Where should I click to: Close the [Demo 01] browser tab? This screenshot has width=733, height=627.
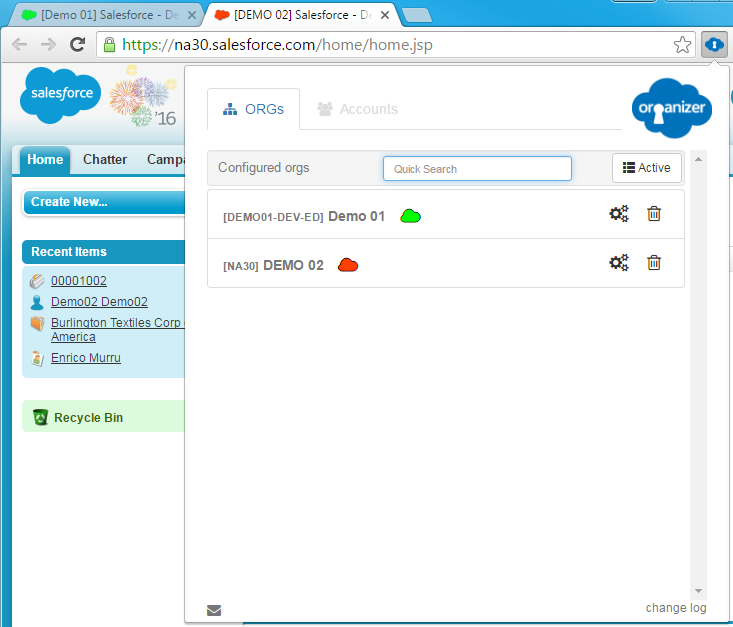[192, 15]
